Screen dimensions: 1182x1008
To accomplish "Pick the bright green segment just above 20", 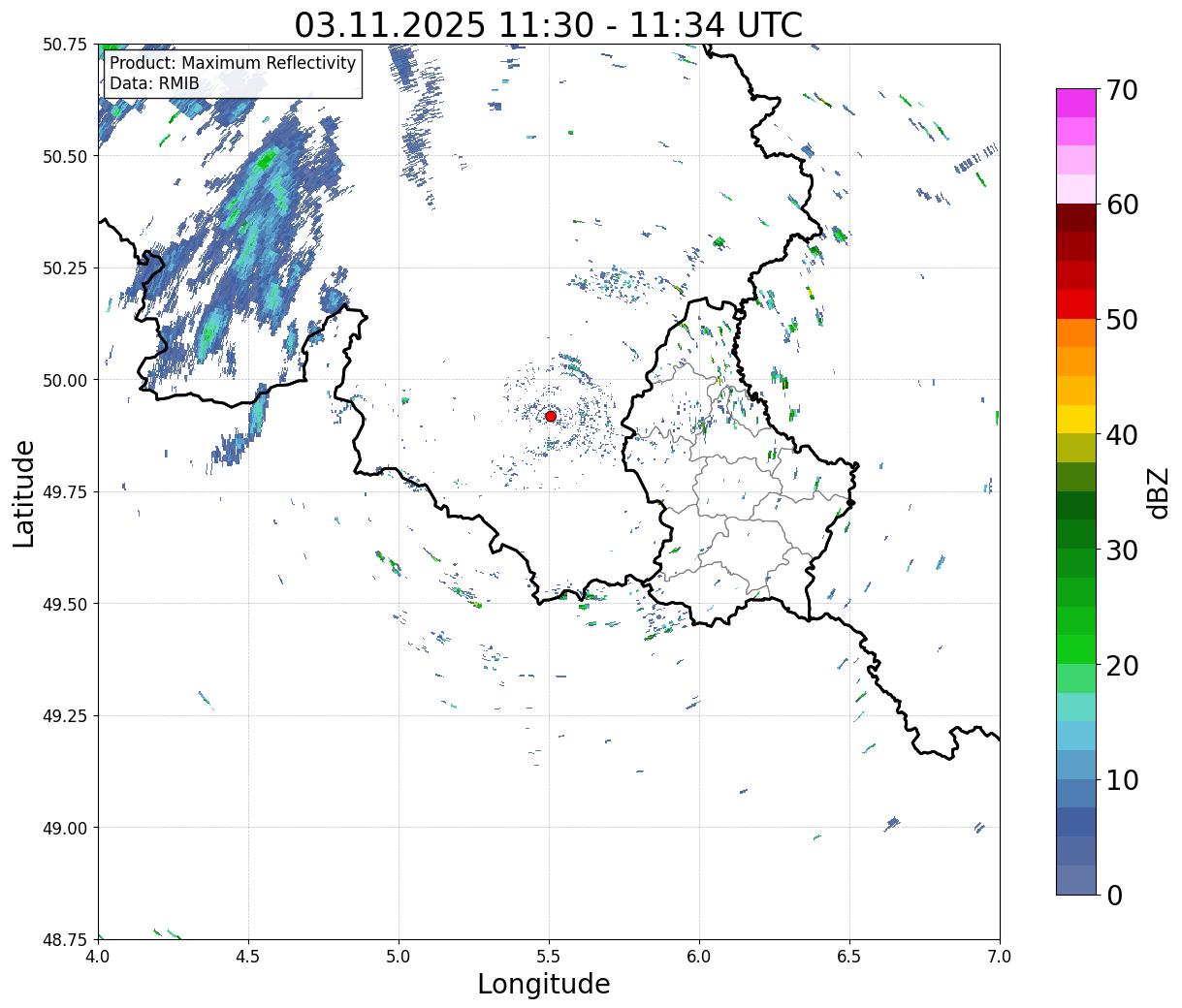I will click(1076, 649).
